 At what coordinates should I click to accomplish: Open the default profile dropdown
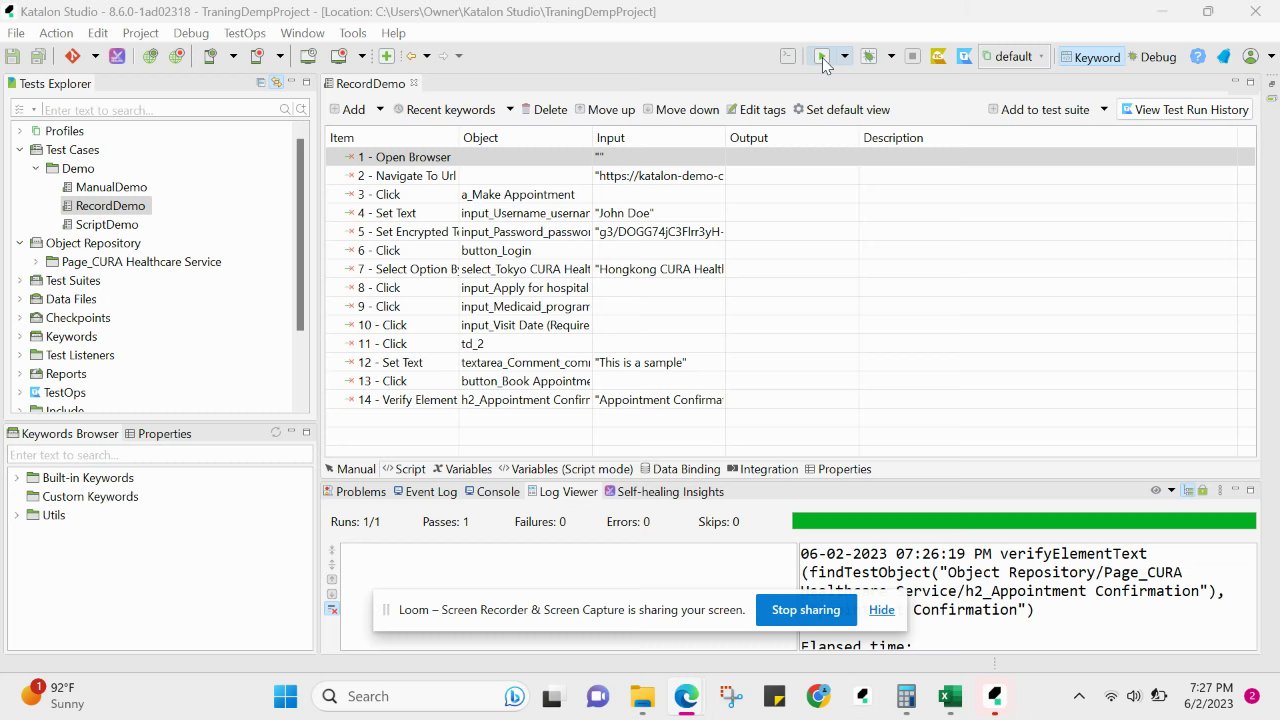pos(1013,57)
